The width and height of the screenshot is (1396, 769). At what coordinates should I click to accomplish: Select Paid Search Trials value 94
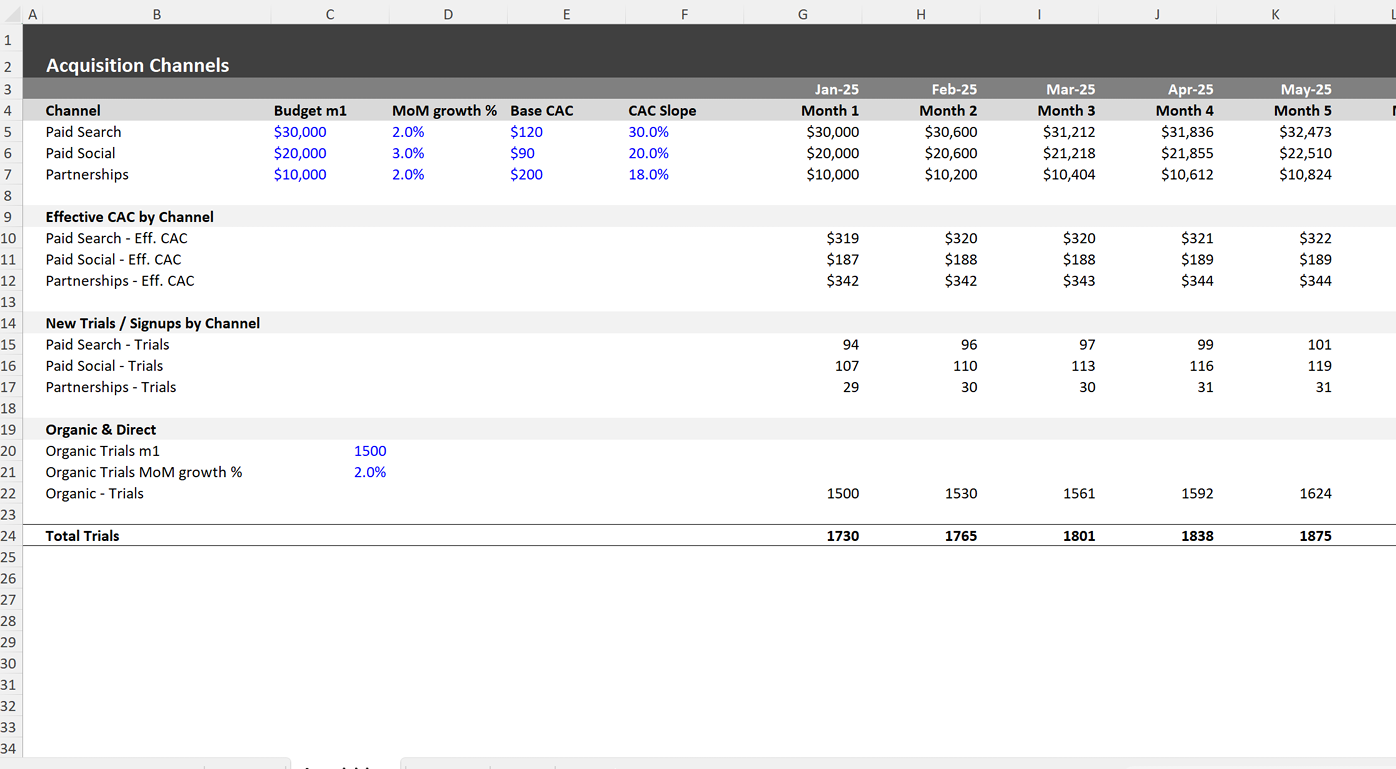851,345
